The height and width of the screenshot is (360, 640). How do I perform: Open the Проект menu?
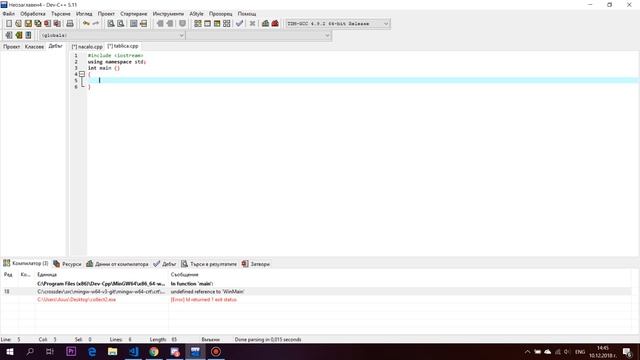(106, 14)
